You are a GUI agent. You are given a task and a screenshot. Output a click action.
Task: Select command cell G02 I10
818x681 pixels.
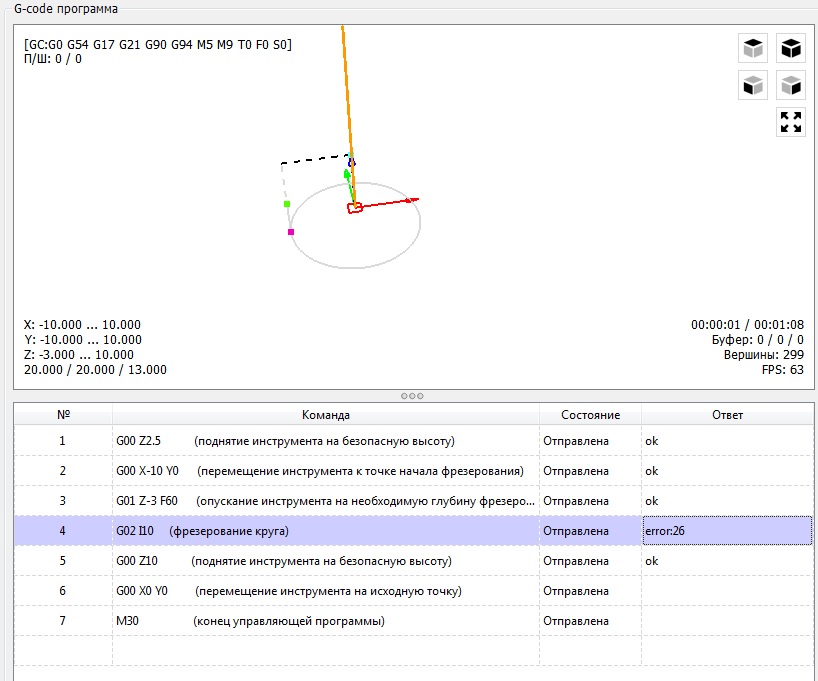(326, 531)
